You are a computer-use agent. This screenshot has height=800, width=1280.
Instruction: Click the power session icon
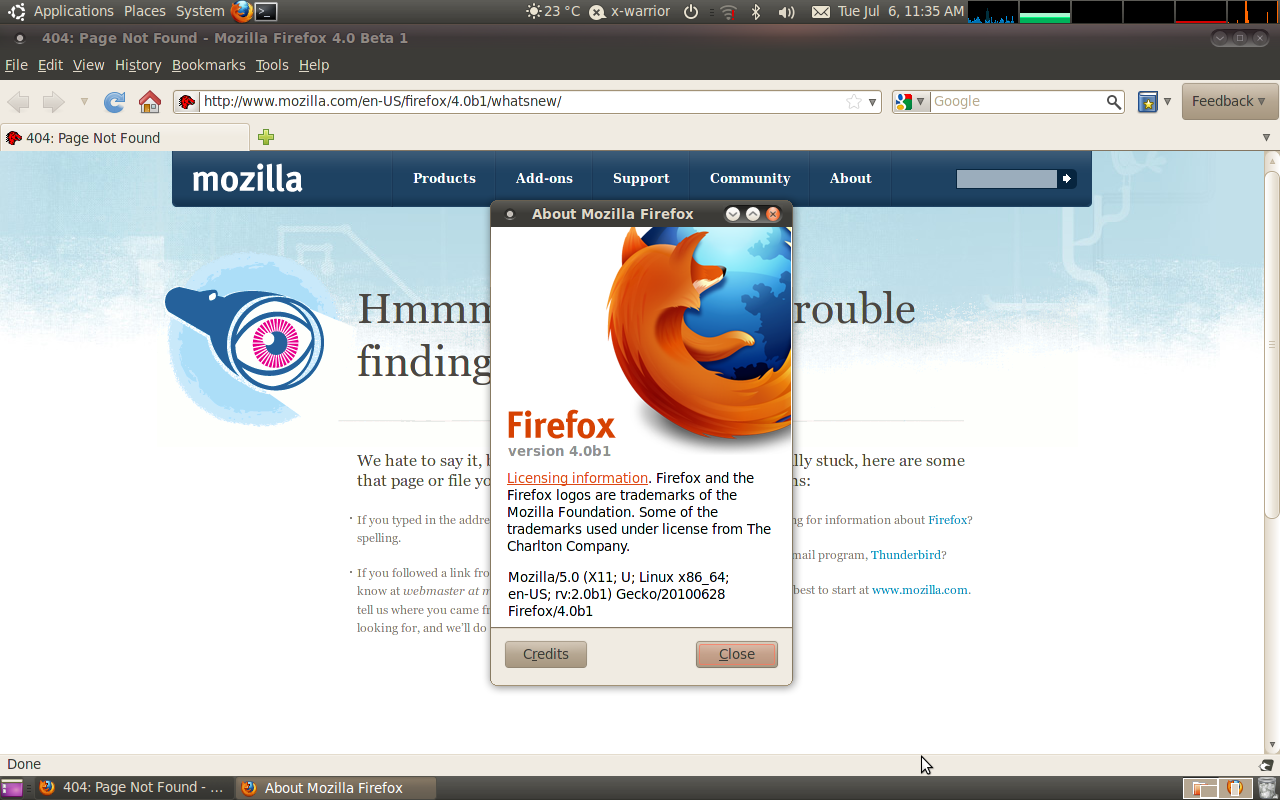[691, 12]
